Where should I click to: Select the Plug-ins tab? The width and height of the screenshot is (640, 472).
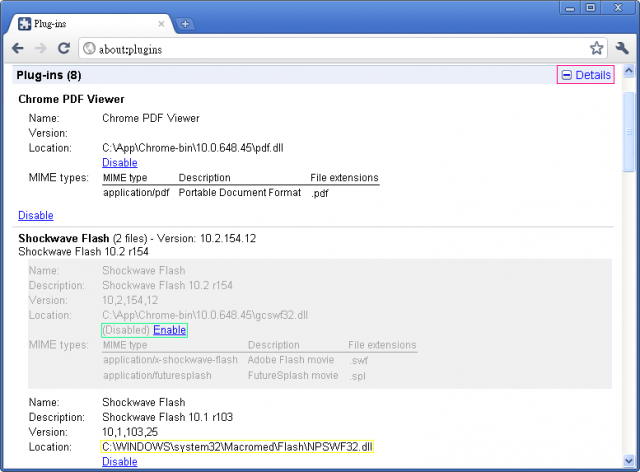pyautogui.click(x=91, y=24)
